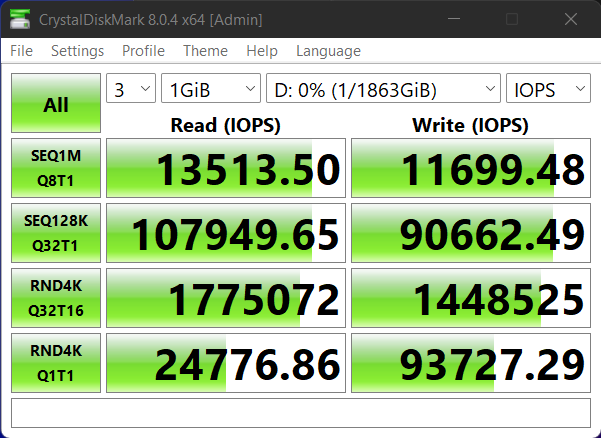
Task: Open the Theme menu
Action: click(205, 51)
